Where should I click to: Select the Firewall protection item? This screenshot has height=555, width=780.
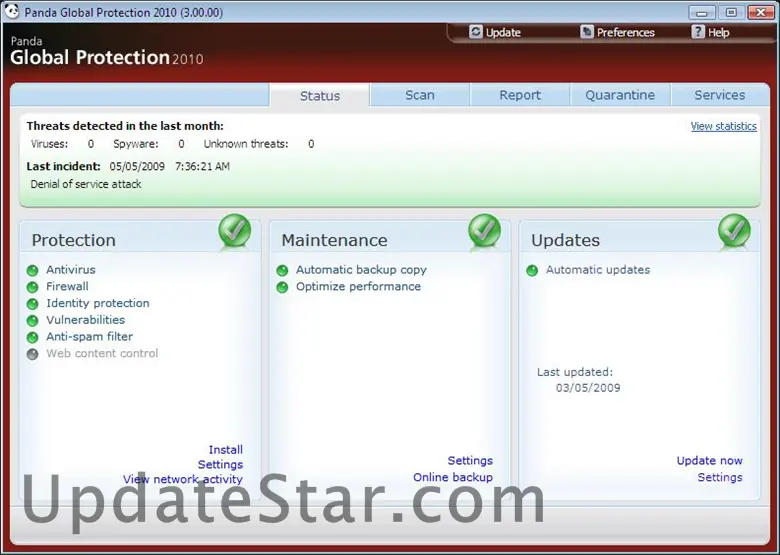(67, 286)
